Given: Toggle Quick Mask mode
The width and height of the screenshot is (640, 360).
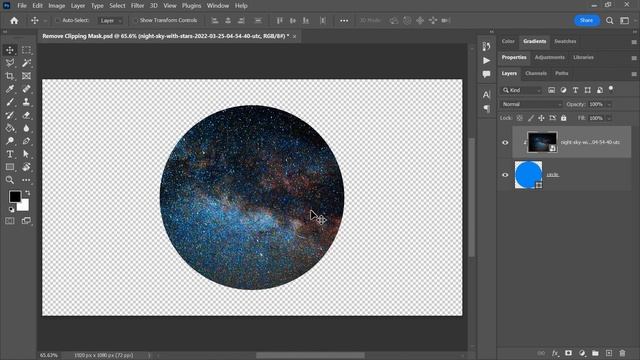Looking at the screenshot, I should pos(10,221).
